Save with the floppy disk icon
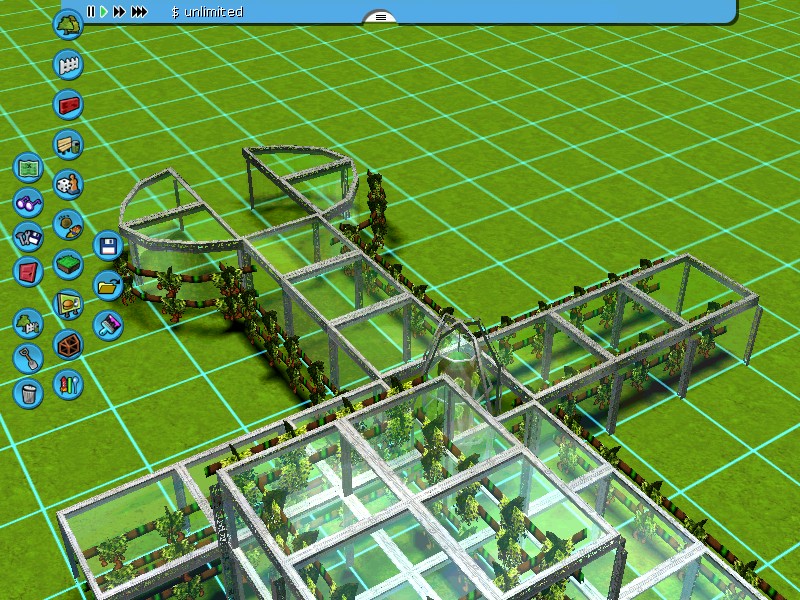The width and height of the screenshot is (800, 600). point(107,246)
